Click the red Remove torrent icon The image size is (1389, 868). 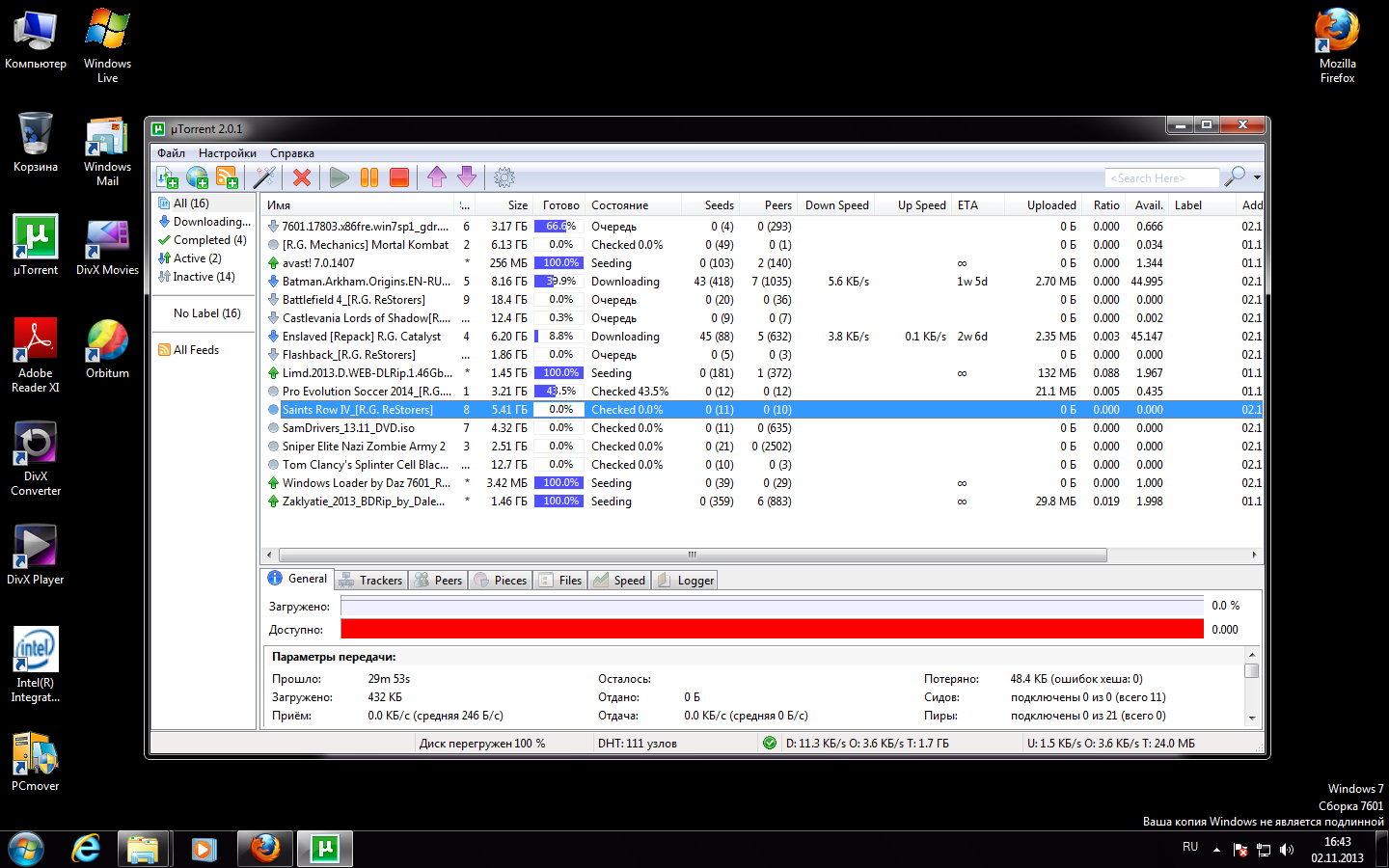tap(302, 177)
